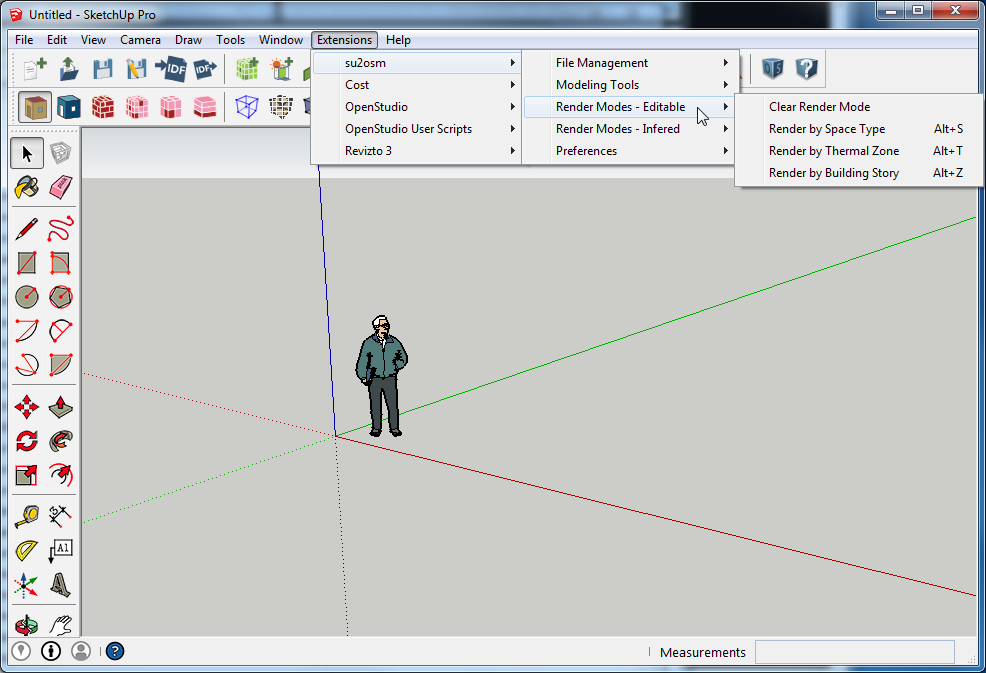
Task: Select the Move tool with red arrows
Action: (27, 407)
